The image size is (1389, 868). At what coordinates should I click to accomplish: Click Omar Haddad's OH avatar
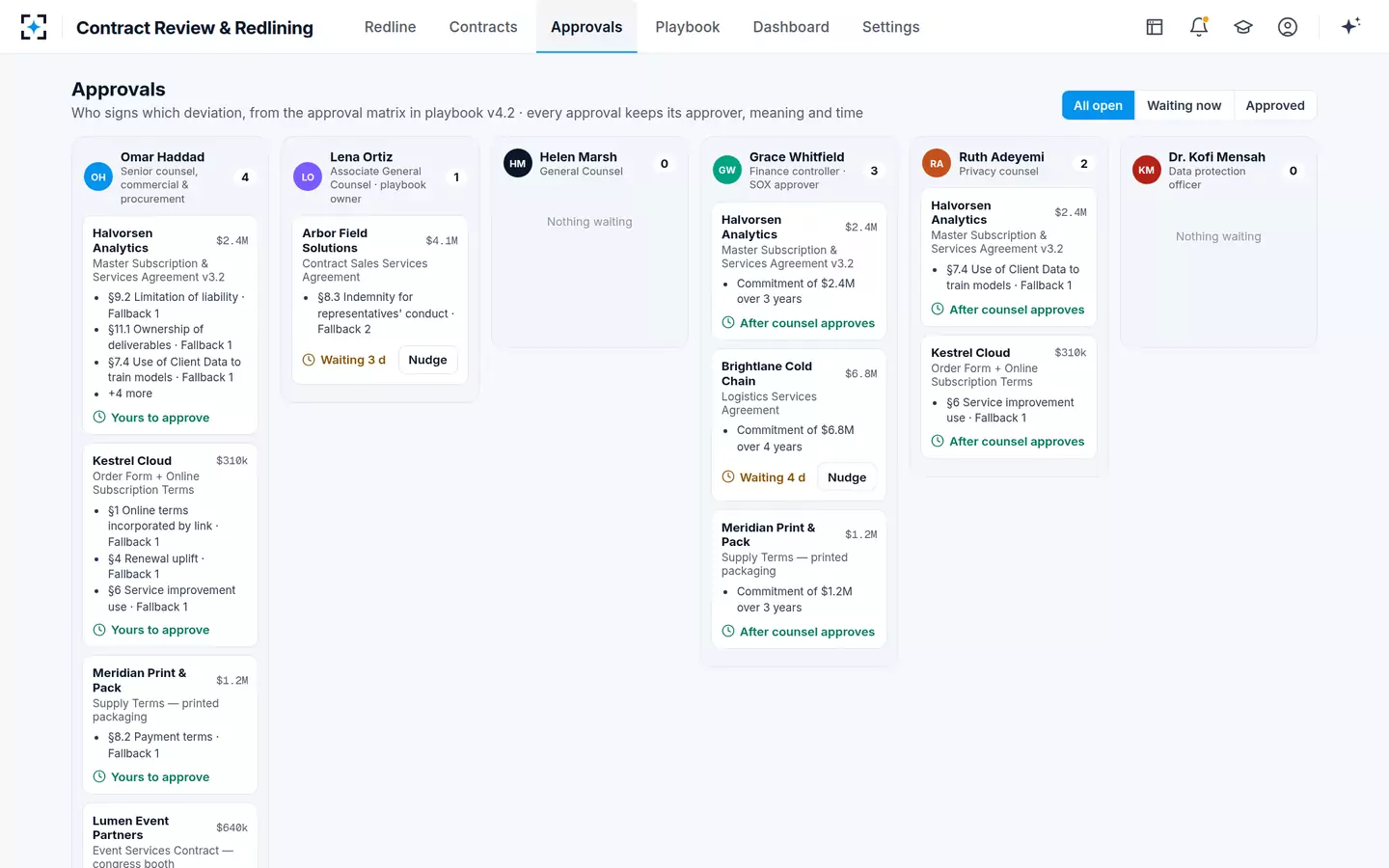pos(98,177)
